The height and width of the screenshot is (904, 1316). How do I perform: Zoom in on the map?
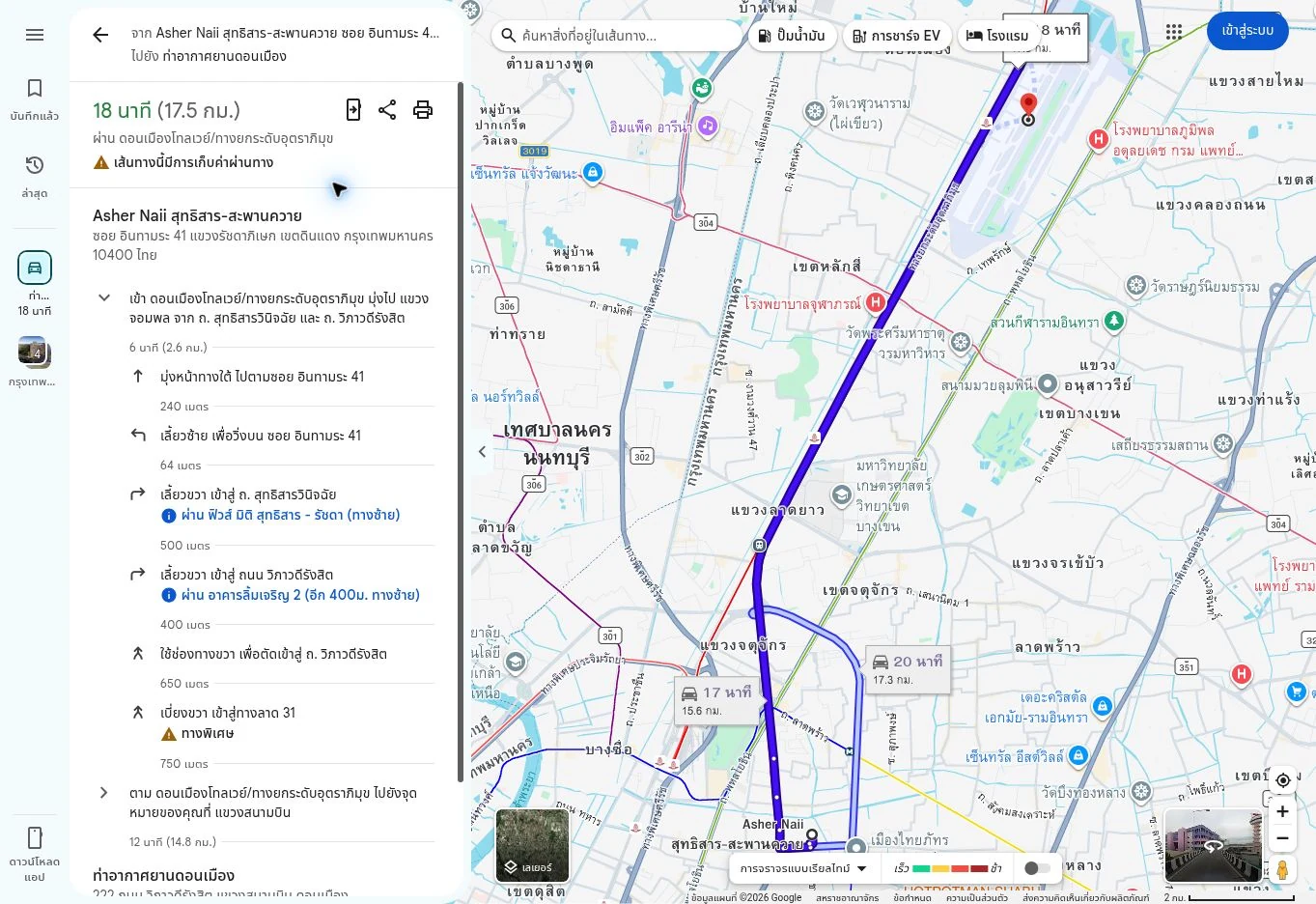pos(1282,812)
